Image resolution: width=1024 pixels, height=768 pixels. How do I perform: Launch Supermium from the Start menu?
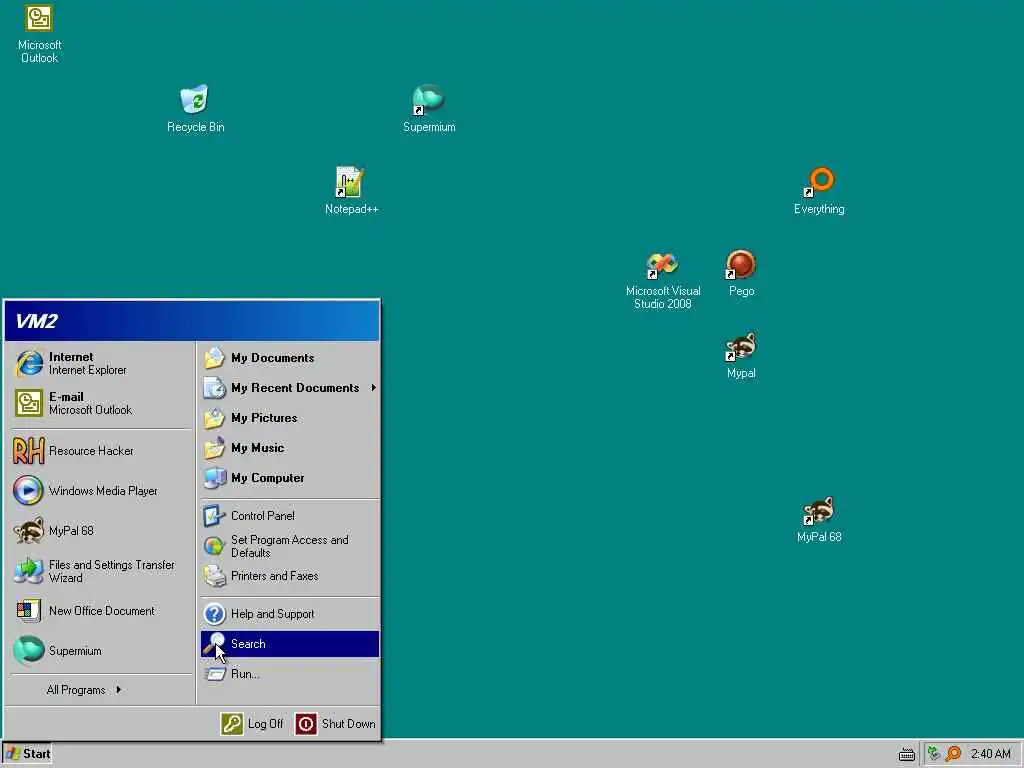[101, 650]
